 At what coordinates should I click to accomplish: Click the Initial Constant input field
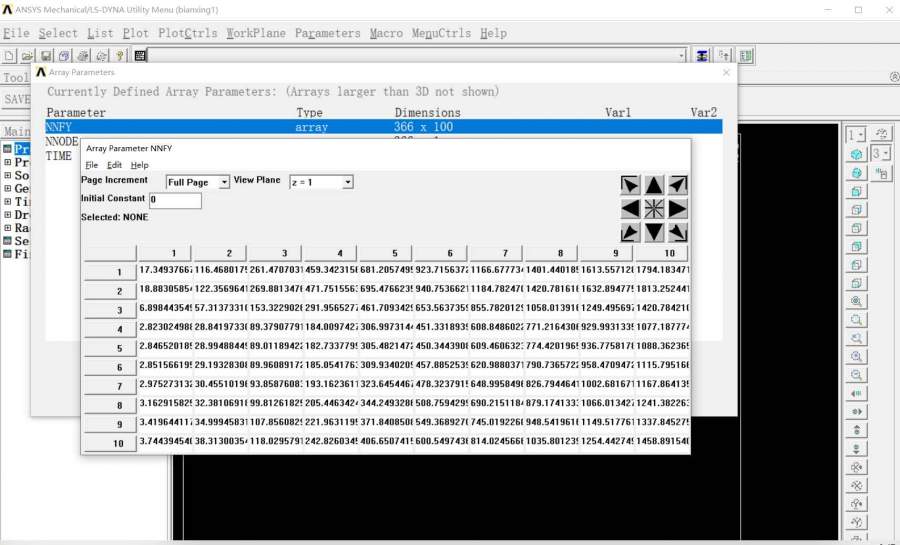point(175,200)
